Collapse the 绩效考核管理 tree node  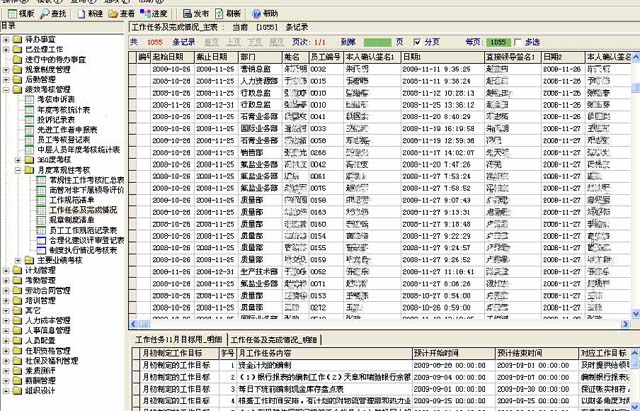(x=6, y=89)
